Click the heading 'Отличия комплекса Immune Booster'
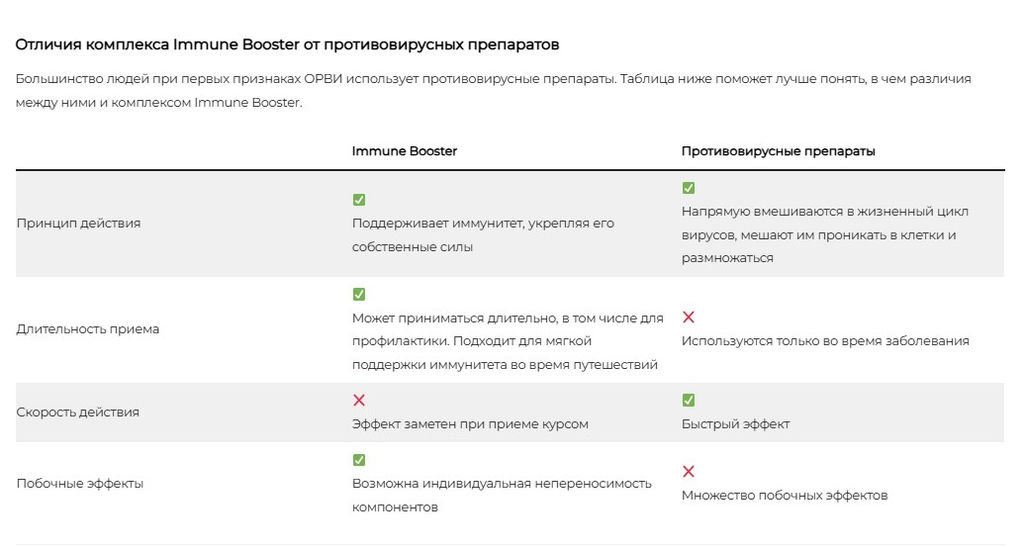Image resolution: width=1024 pixels, height=547 pixels. [287, 45]
